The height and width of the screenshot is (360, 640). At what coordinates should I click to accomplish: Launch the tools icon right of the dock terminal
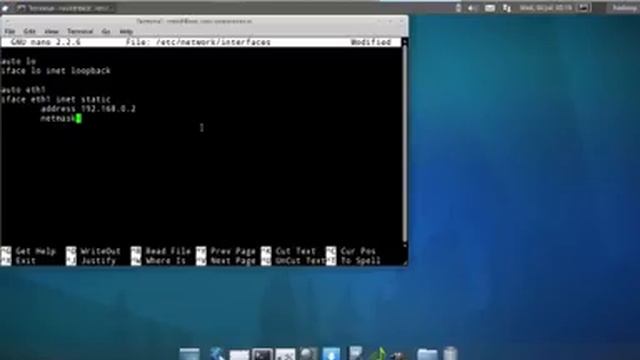click(x=285, y=354)
